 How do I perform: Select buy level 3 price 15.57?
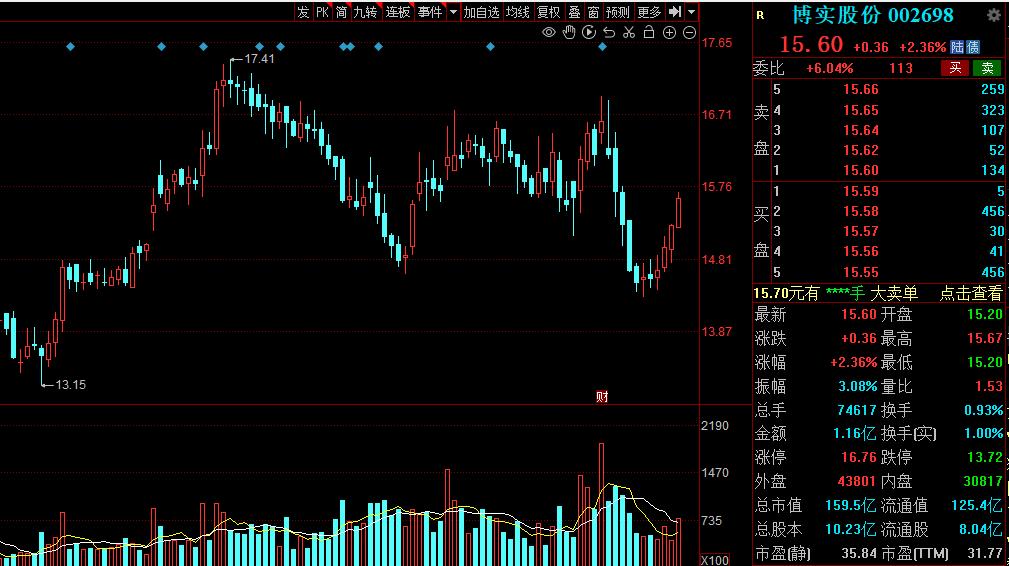coord(861,231)
